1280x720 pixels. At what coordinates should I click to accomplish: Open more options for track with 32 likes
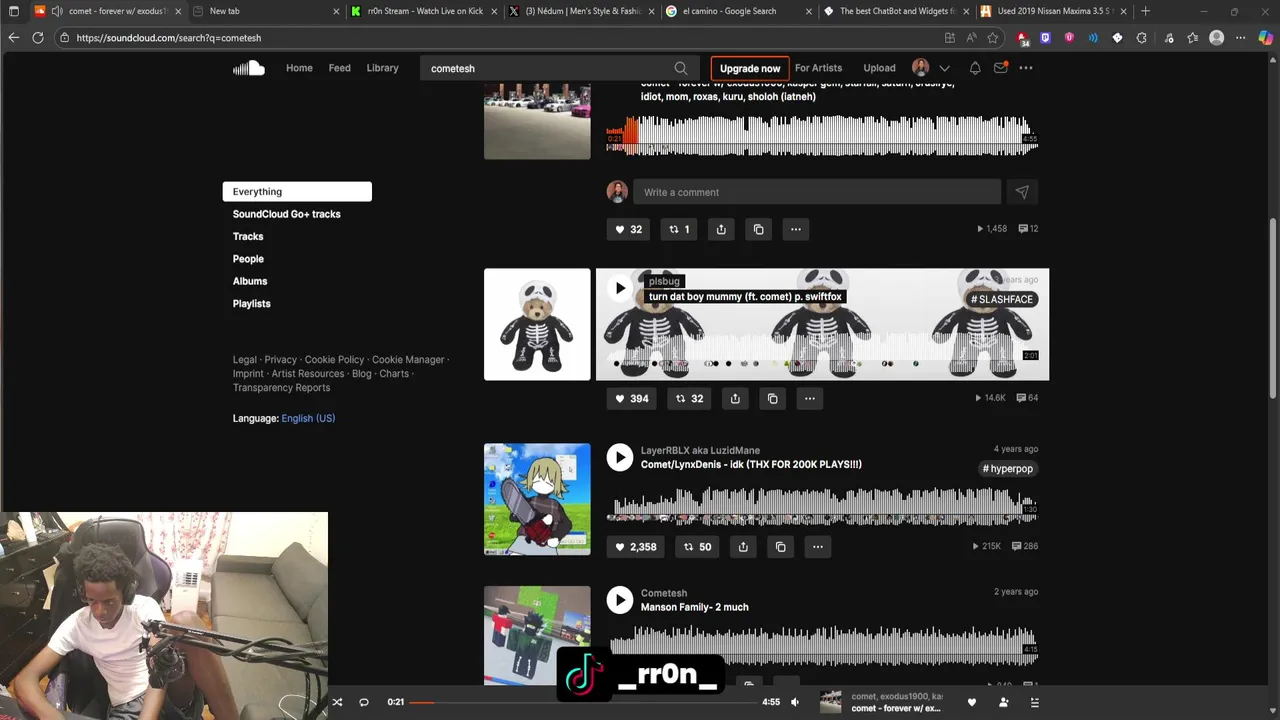tap(796, 229)
